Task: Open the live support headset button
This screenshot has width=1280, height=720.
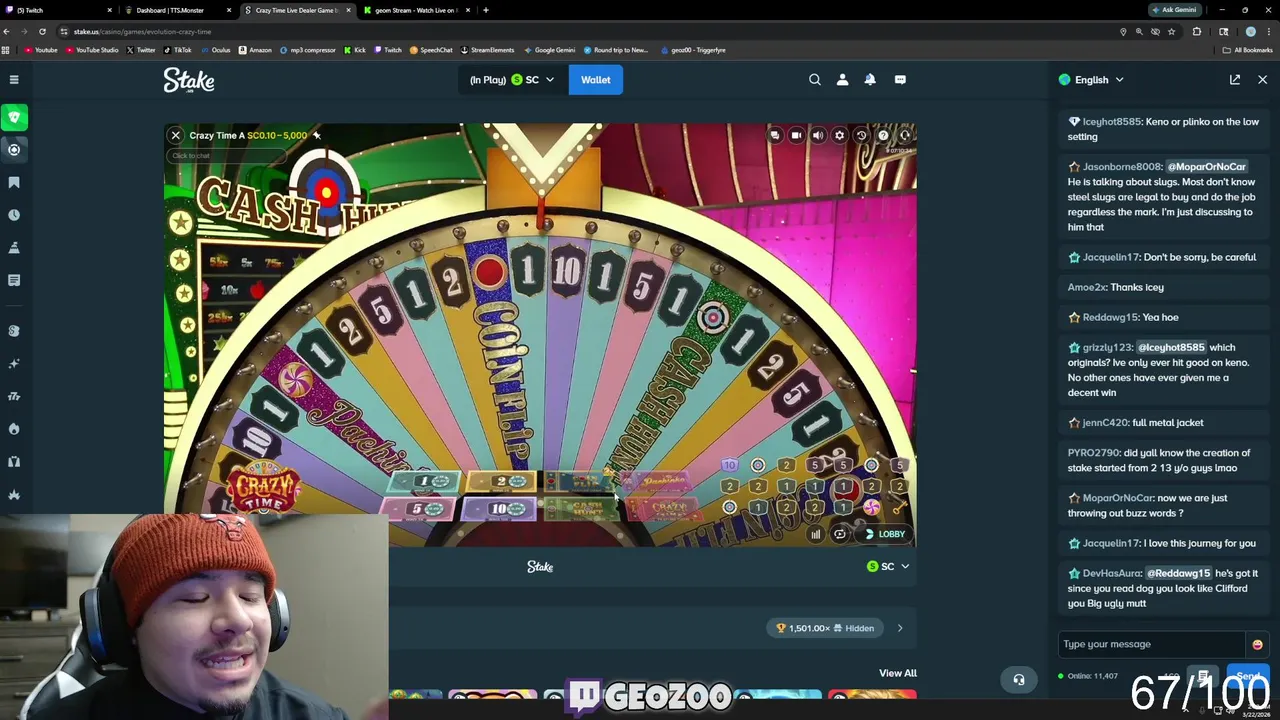Action: tap(1019, 680)
